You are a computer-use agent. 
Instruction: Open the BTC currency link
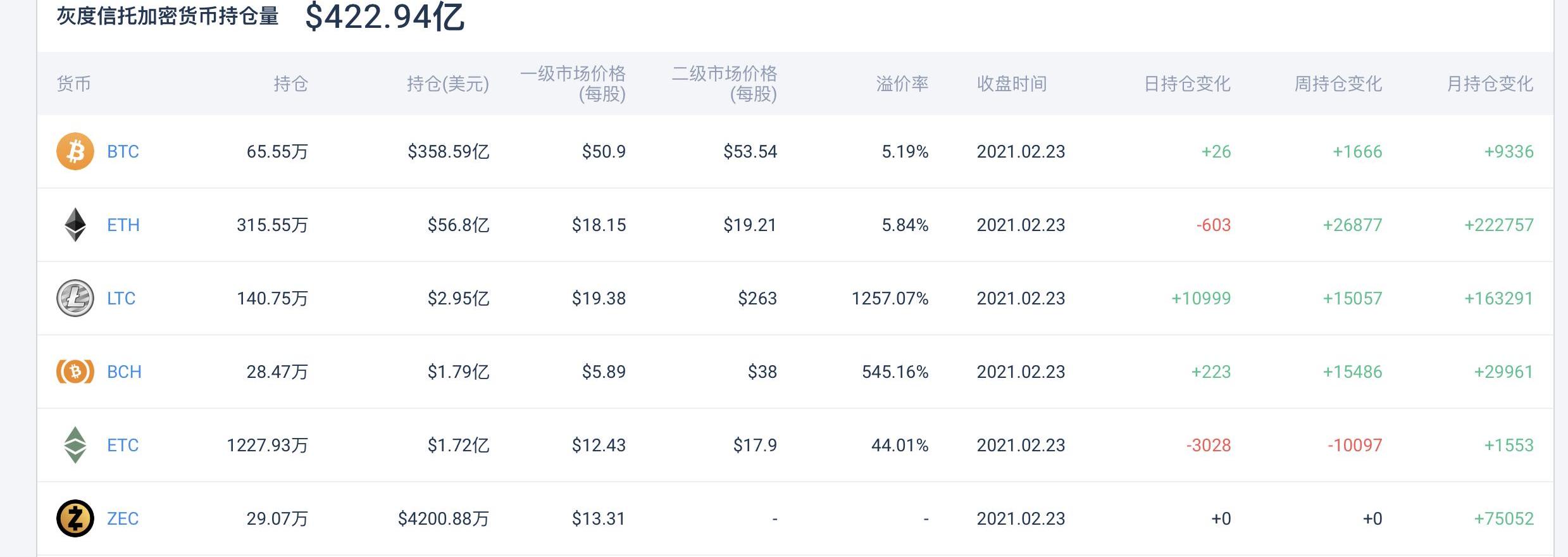click(x=123, y=152)
